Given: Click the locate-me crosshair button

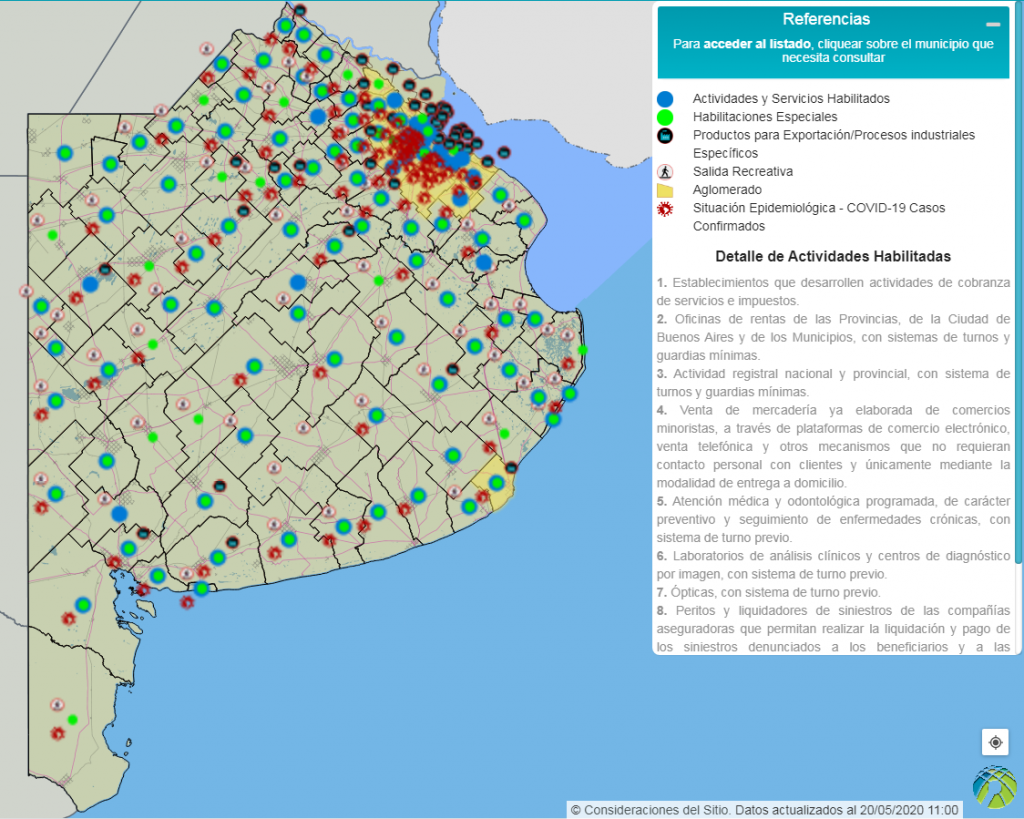Looking at the screenshot, I should click(995, 743).
